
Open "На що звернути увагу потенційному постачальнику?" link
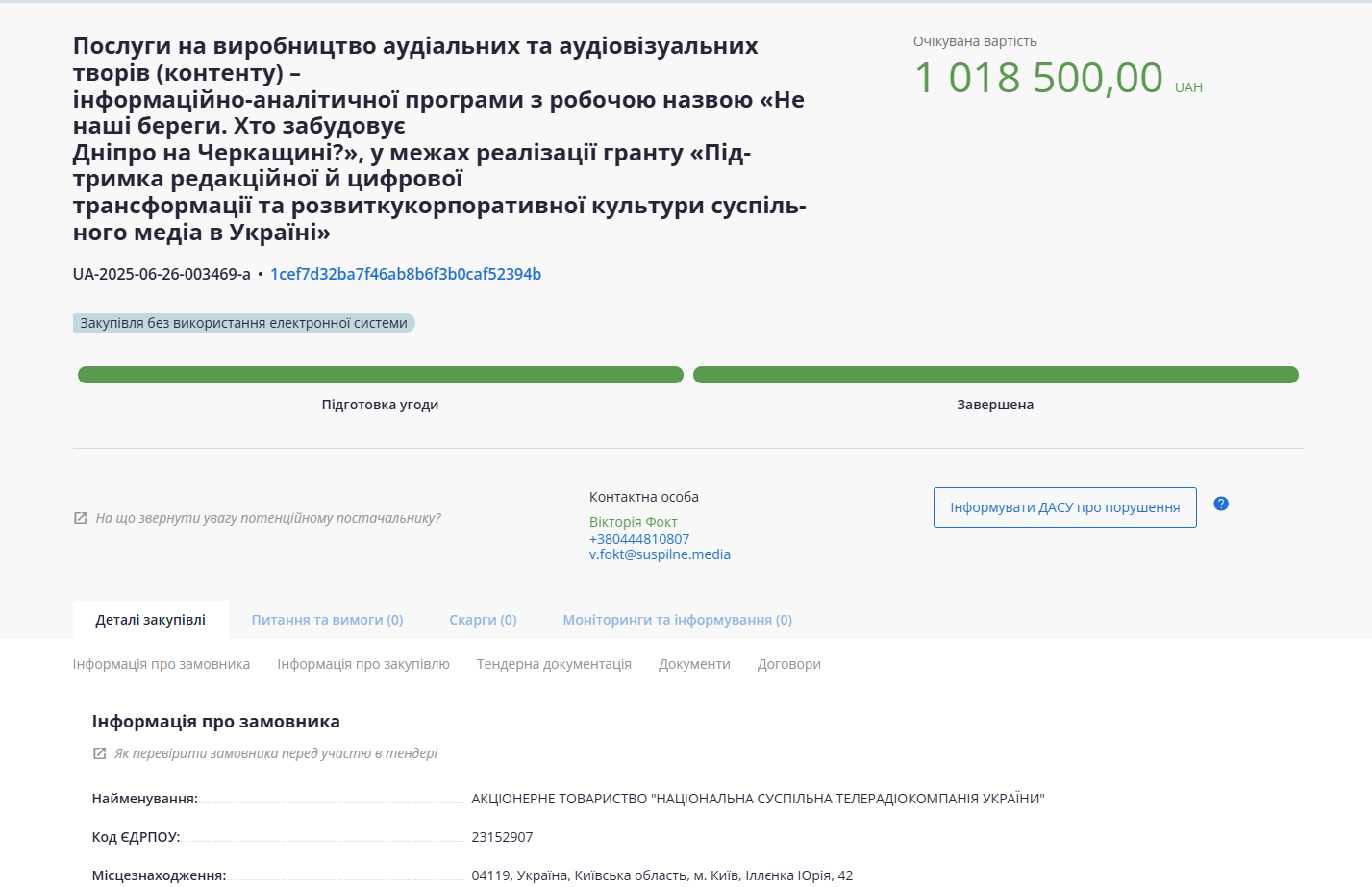click(x=268, y=518)
